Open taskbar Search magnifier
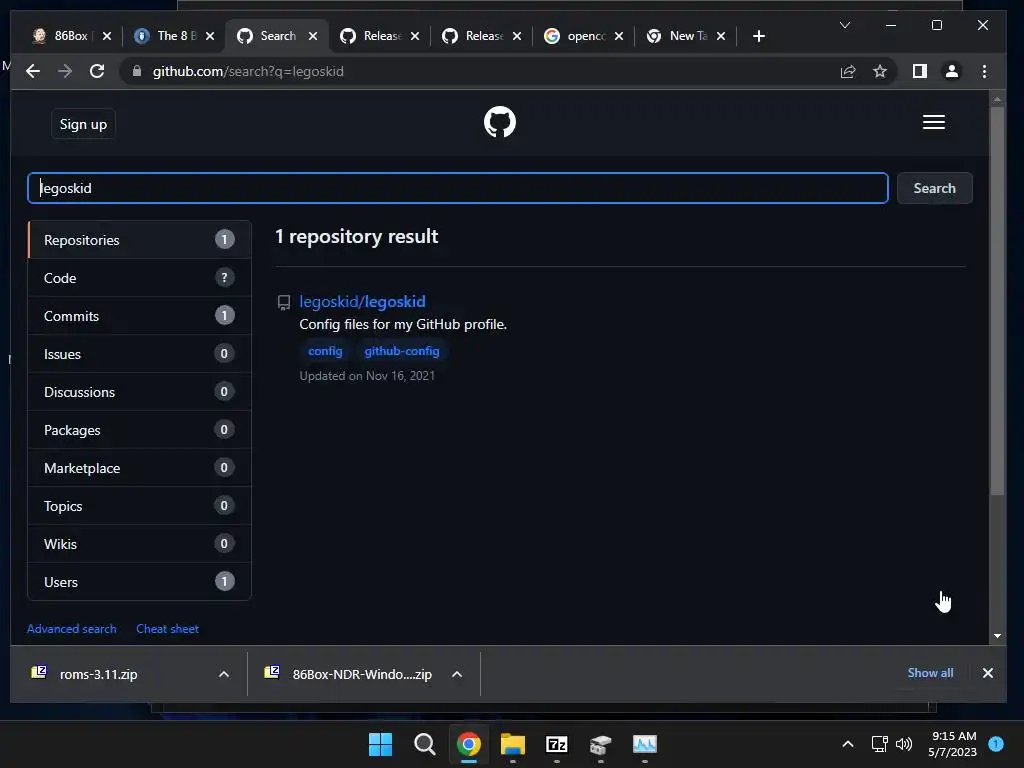The height and width of the screenshot is (768, 1024). click(x=424, y=744)
